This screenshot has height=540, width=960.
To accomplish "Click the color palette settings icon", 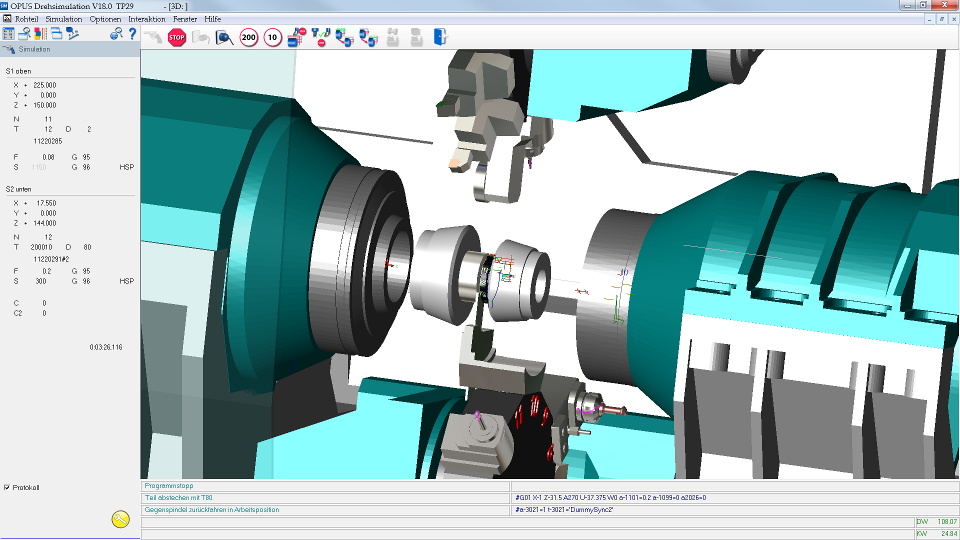I will click(40, 34).
